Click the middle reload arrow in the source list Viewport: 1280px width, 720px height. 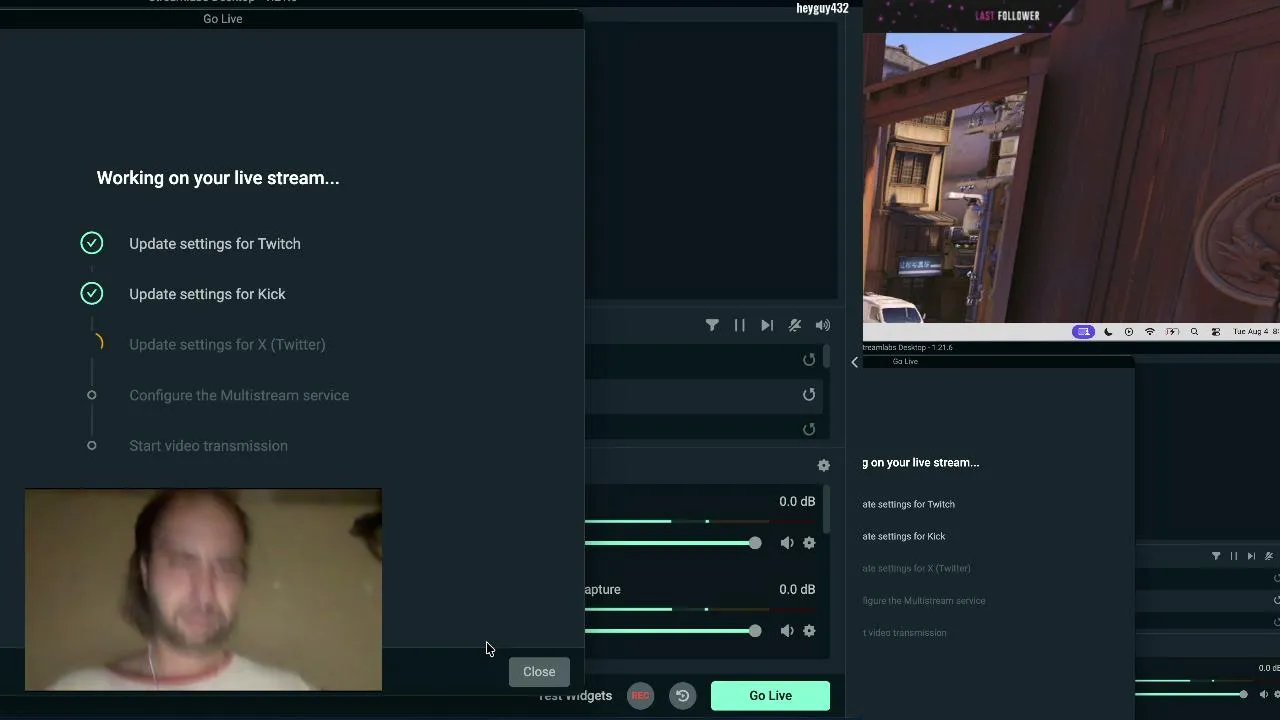[809, 395]
